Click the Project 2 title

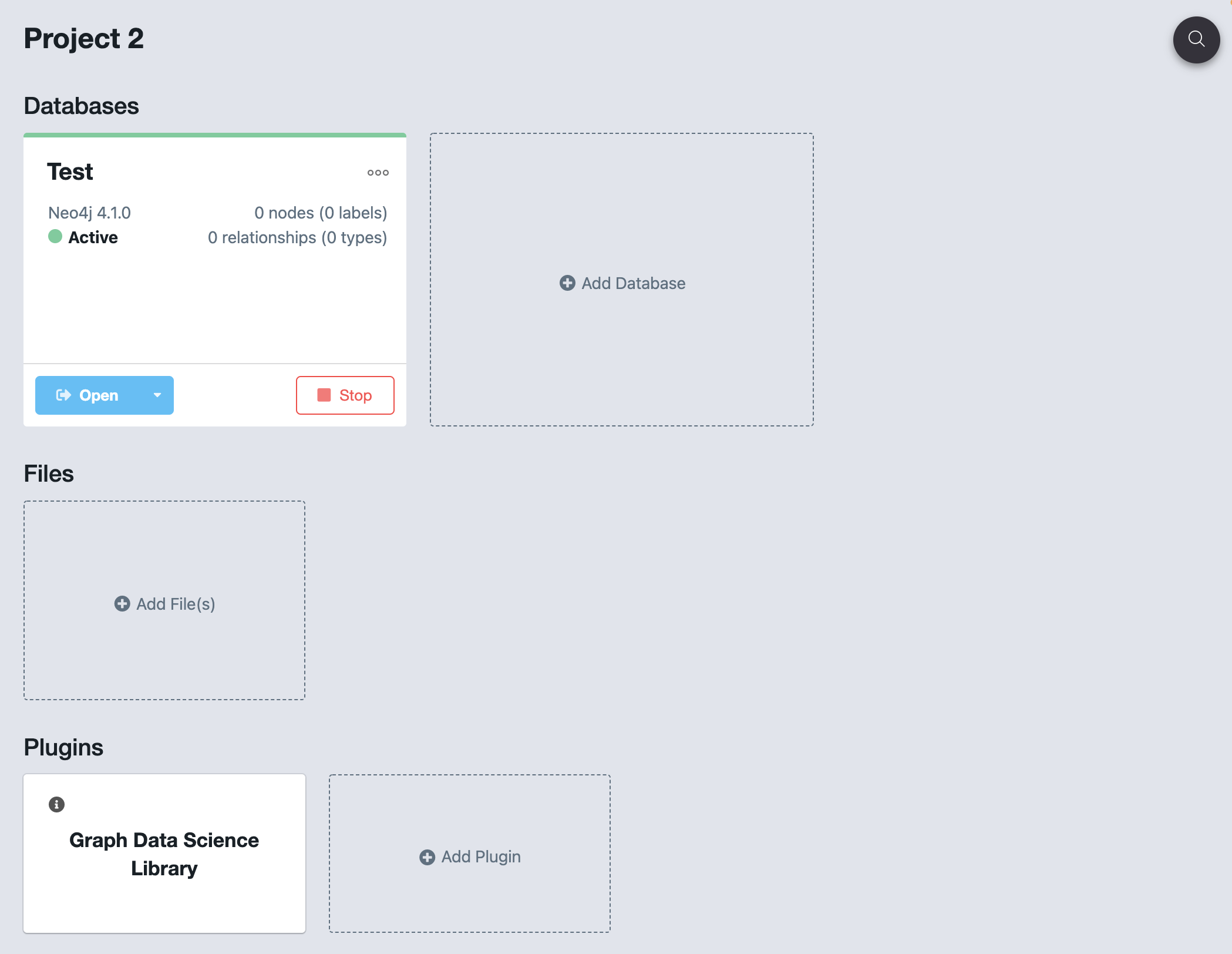coord(84,39)
